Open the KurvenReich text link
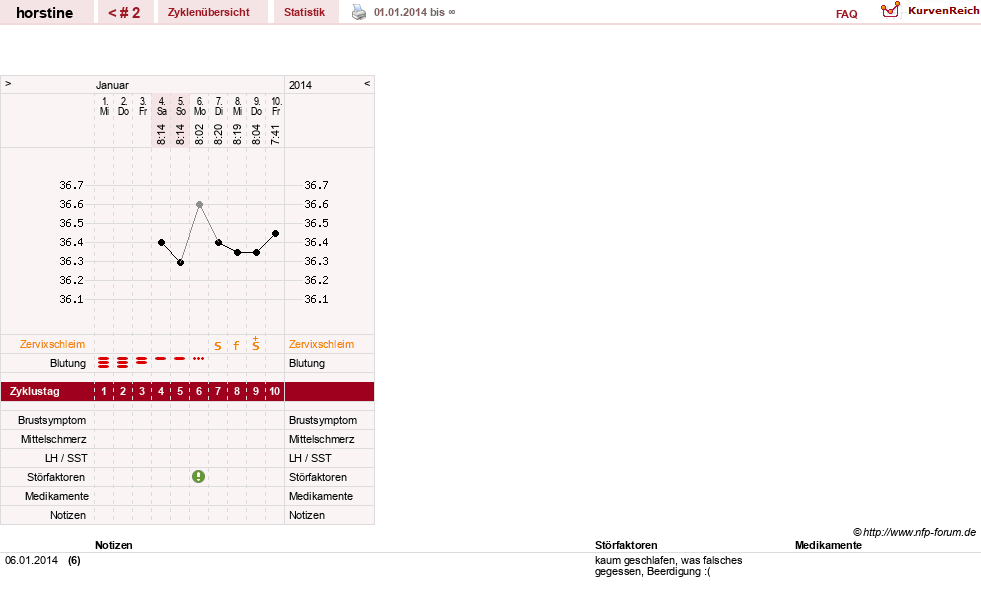The width and height of the screenshot is (981, 598). 943,11
